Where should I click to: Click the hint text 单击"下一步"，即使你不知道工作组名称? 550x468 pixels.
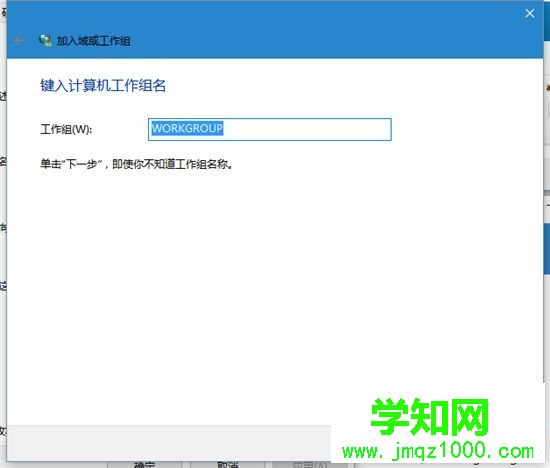tap(136, 164)
